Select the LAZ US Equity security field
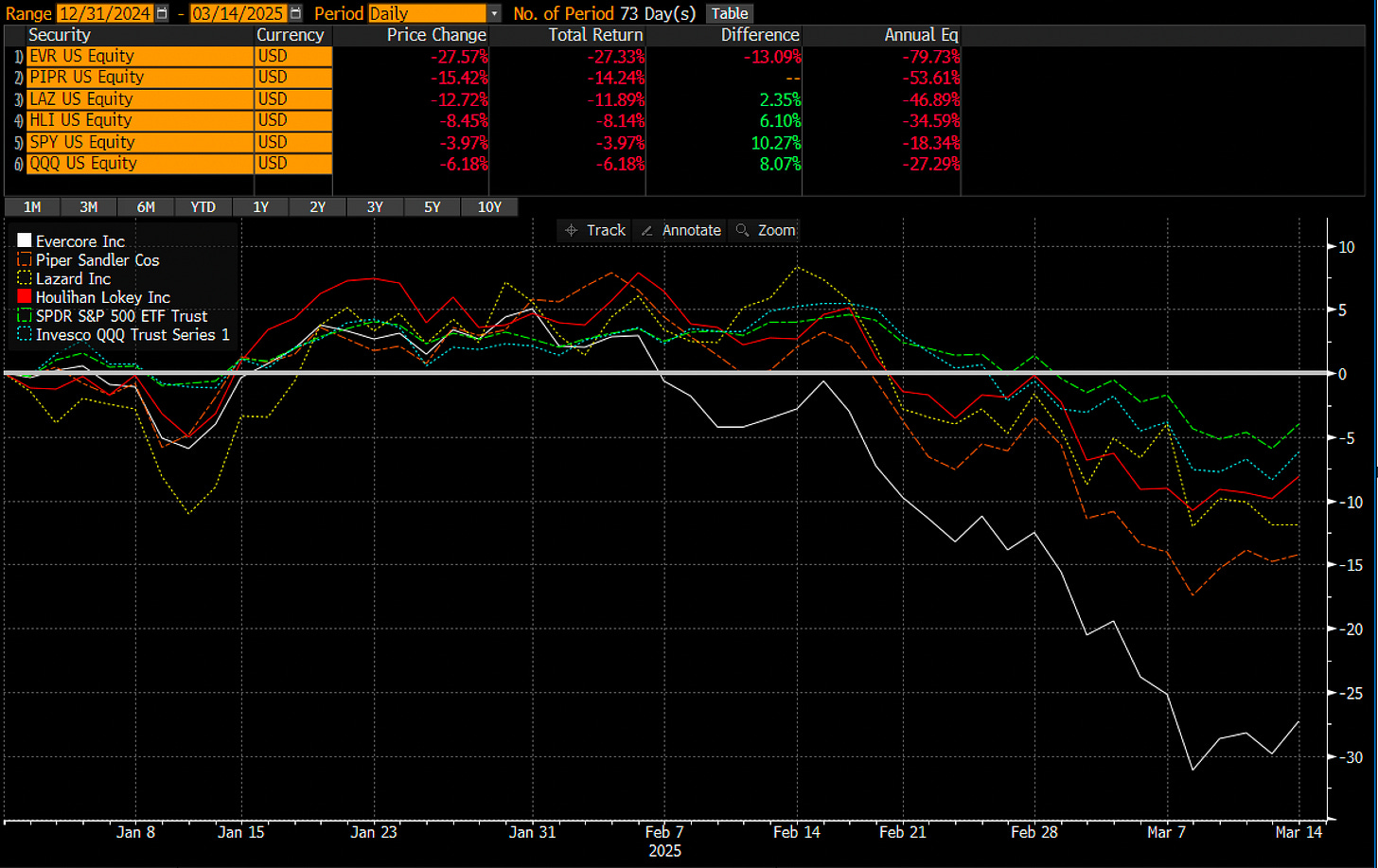The image size is (1378, 868). 139,99
